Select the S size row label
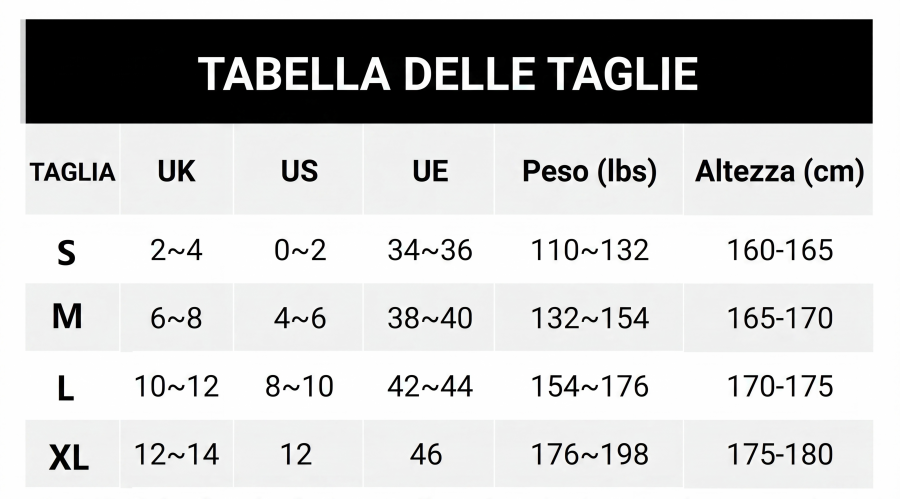 point(67,253)
